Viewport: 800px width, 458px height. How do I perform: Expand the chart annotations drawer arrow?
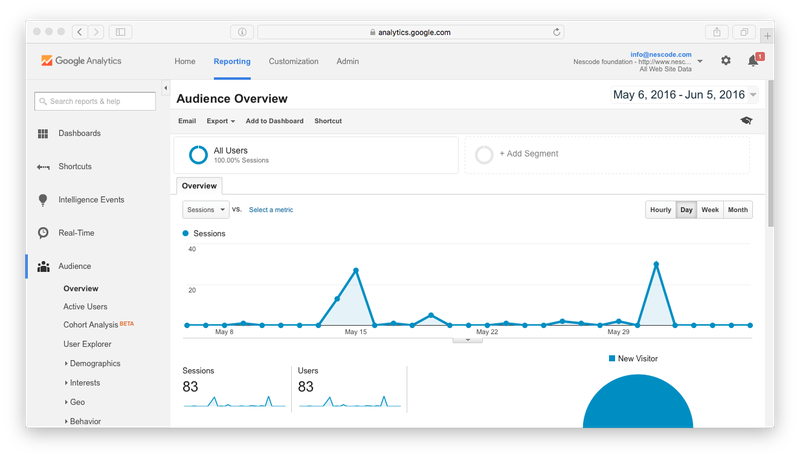point(467,340)
